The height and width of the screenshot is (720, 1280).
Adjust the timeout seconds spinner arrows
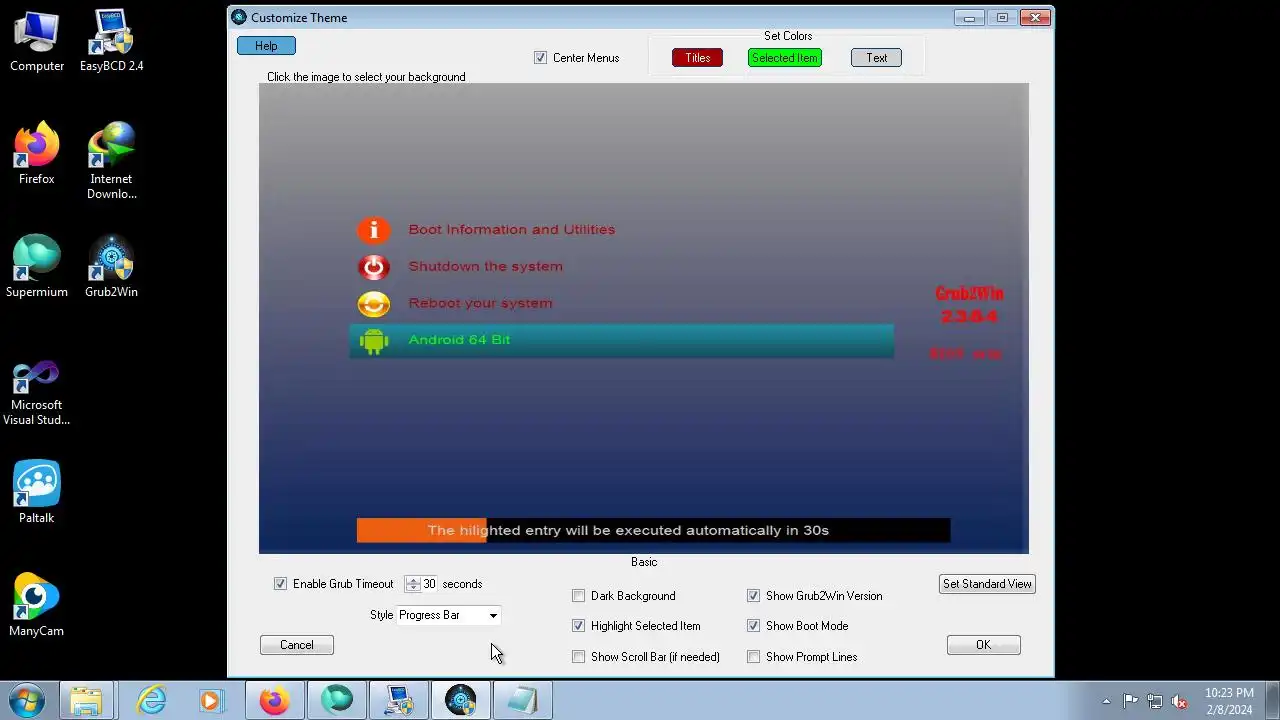point(413,584)
